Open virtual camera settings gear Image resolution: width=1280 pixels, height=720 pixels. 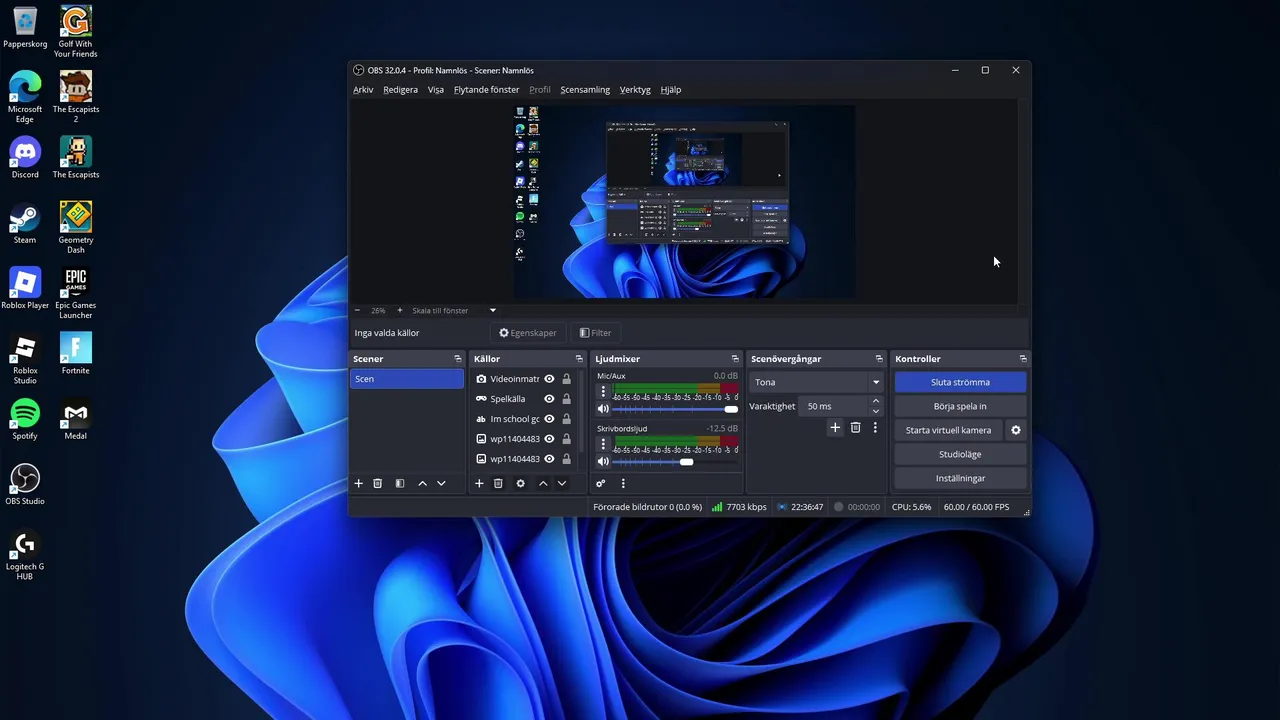click(1016, 430)
